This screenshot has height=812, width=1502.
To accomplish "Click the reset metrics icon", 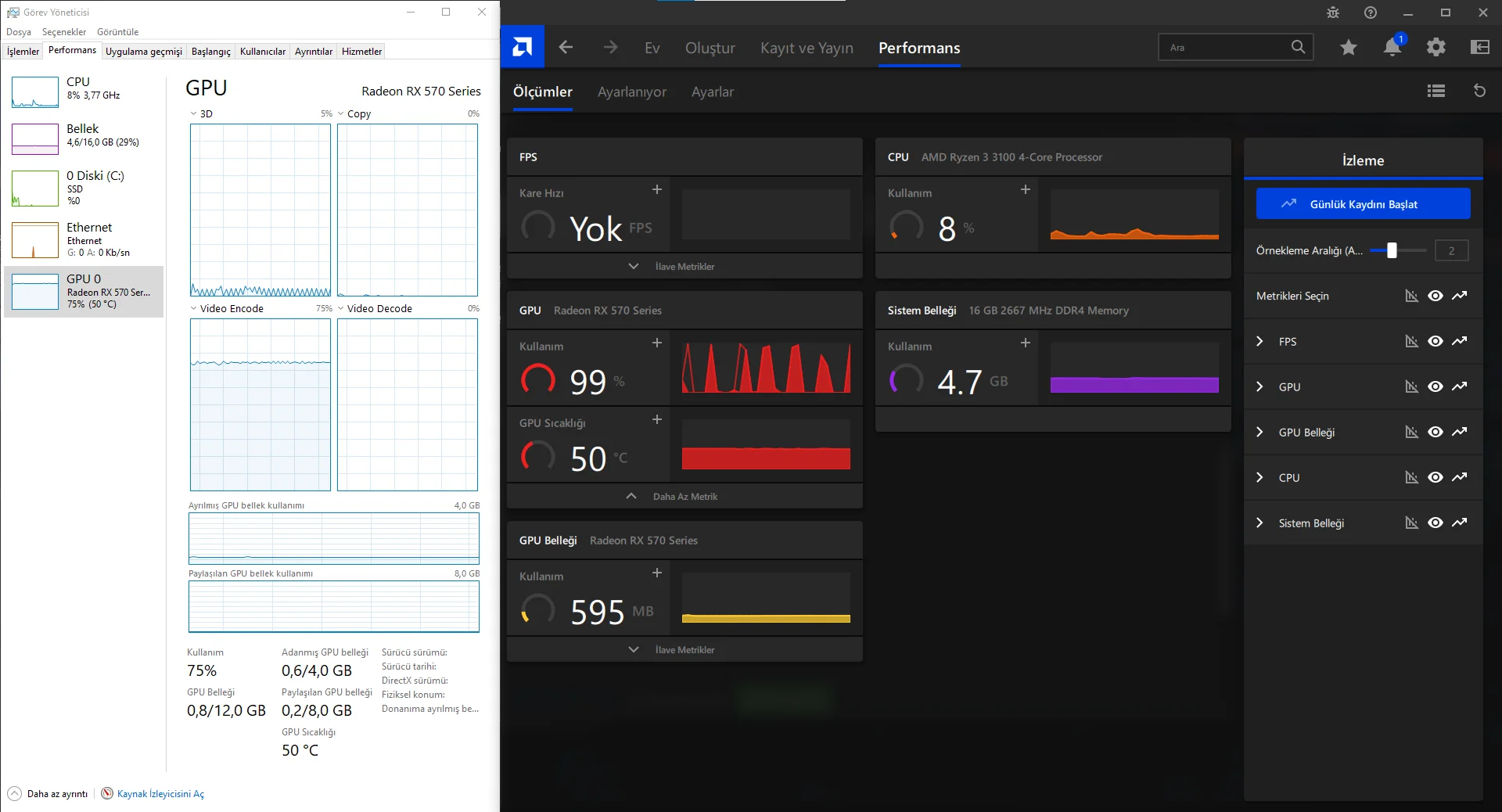I will 1479,91.
